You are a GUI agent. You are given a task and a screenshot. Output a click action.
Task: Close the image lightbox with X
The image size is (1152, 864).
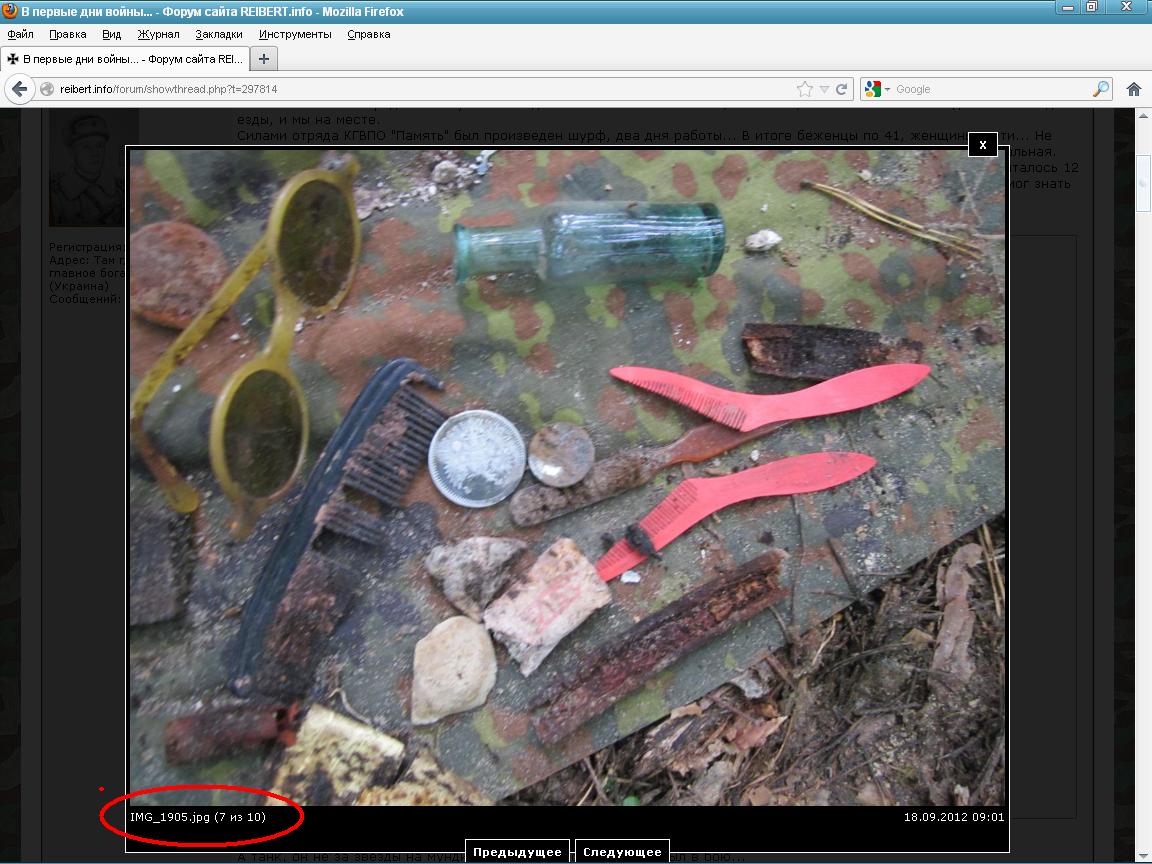point(983,145)
